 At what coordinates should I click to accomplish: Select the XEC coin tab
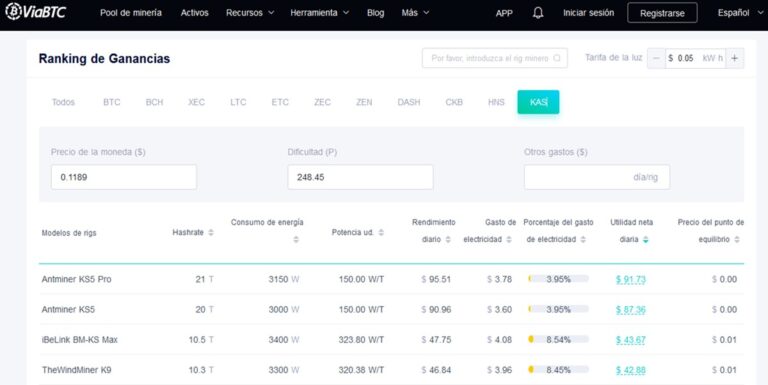pyautogui.click(x=196, y=102)
